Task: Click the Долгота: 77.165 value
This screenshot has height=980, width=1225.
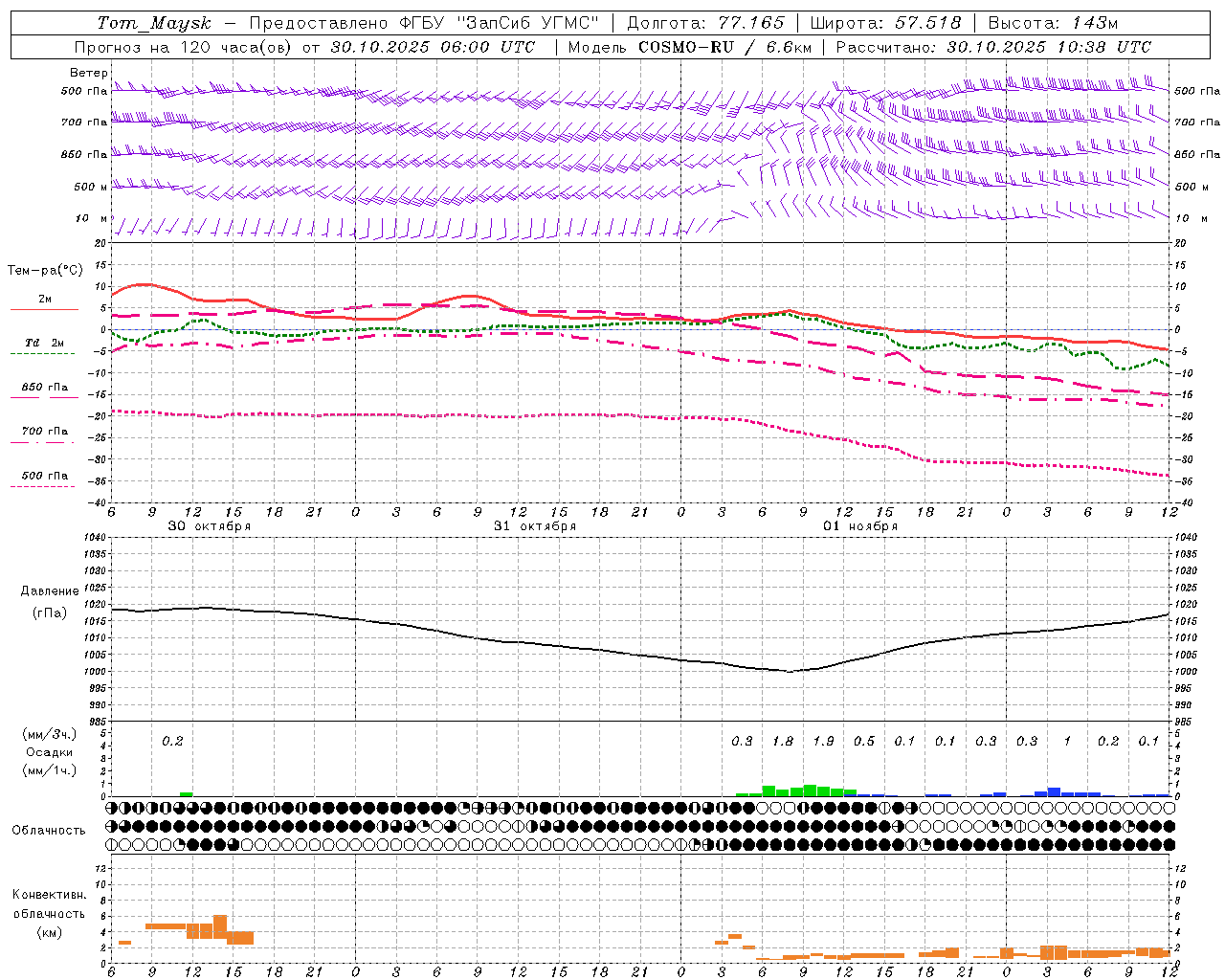Action: [705, 23]
